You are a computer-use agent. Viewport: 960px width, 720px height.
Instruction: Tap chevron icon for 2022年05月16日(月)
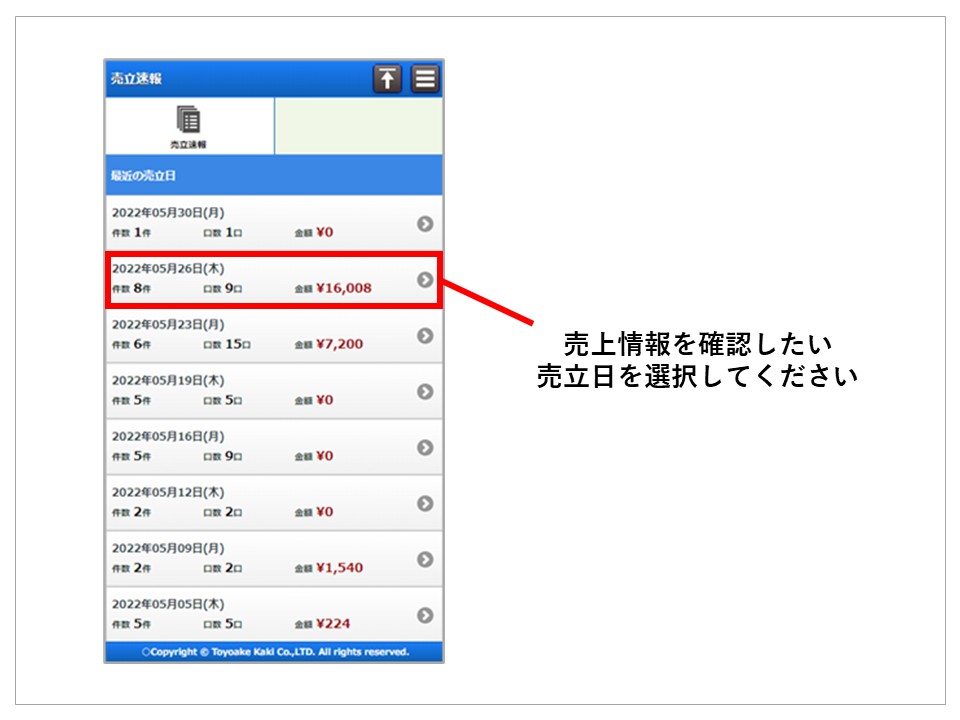click(x=425, y=448)
